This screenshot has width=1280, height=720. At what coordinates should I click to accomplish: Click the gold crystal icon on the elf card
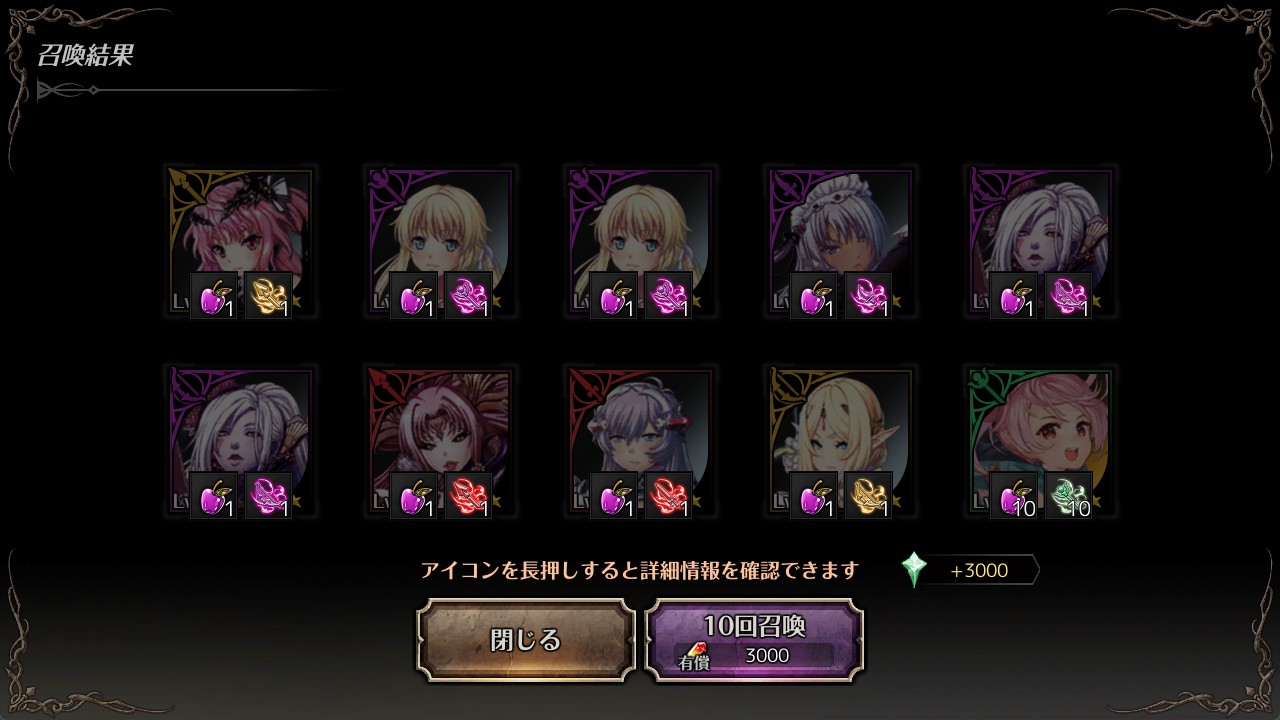click(x=868, y=496)
